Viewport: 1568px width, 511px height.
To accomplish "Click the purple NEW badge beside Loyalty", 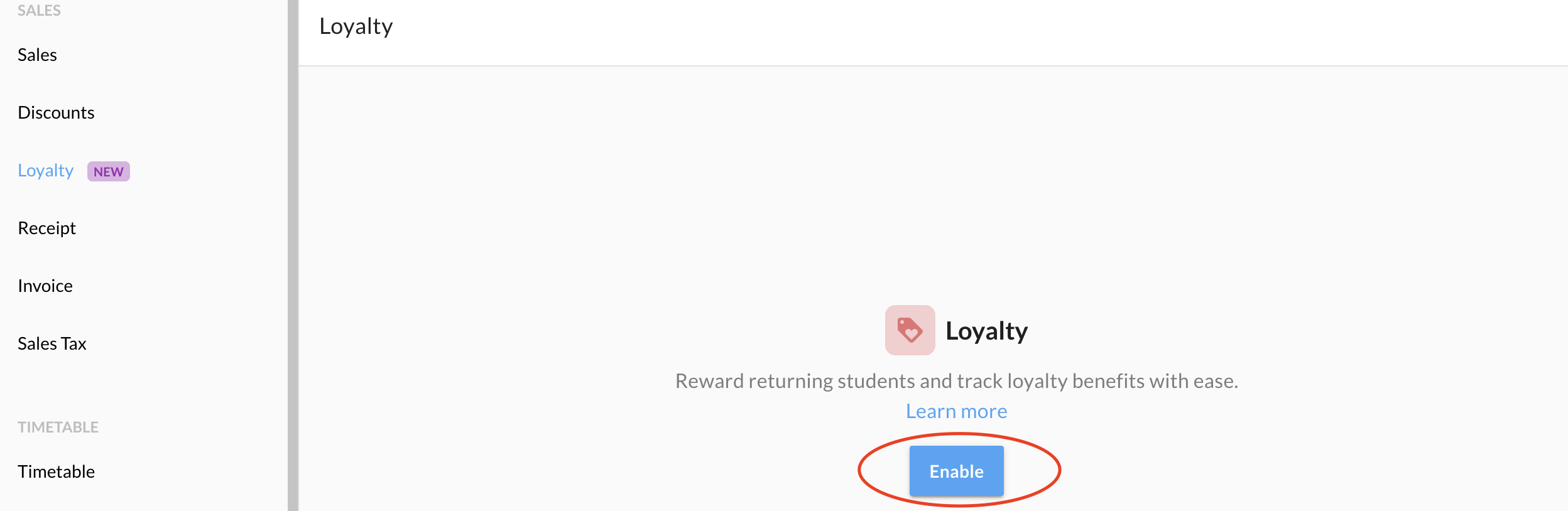I will (x=109, y=171).
